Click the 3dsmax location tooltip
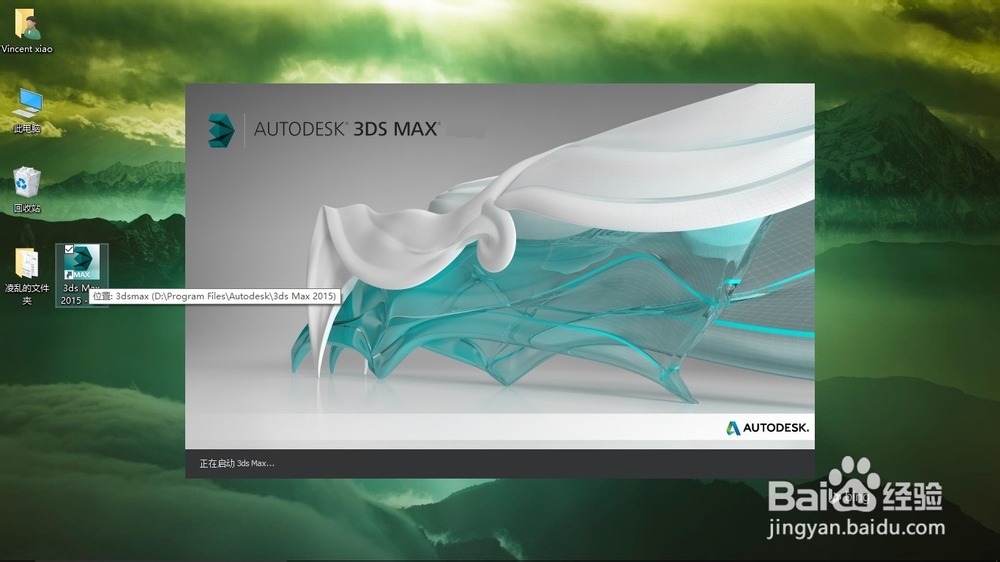 coord(214,296)
